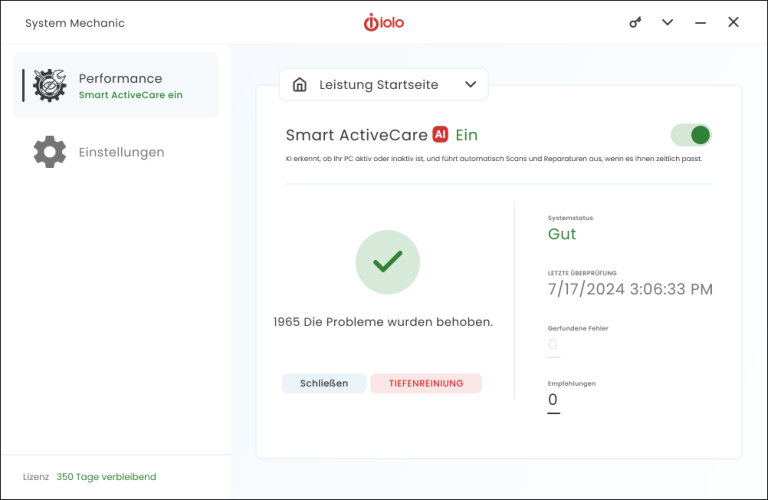This screenshot has height=500, width=768.
Task: Click the green checkmark status circle
Action: [x=387, y=262]
